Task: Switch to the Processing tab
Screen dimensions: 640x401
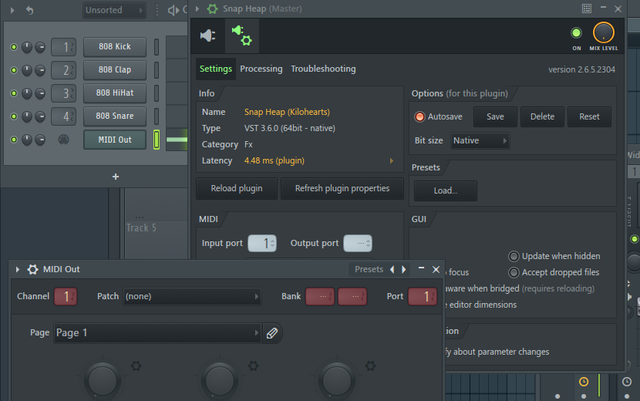Action: click(x=261, y=69)
